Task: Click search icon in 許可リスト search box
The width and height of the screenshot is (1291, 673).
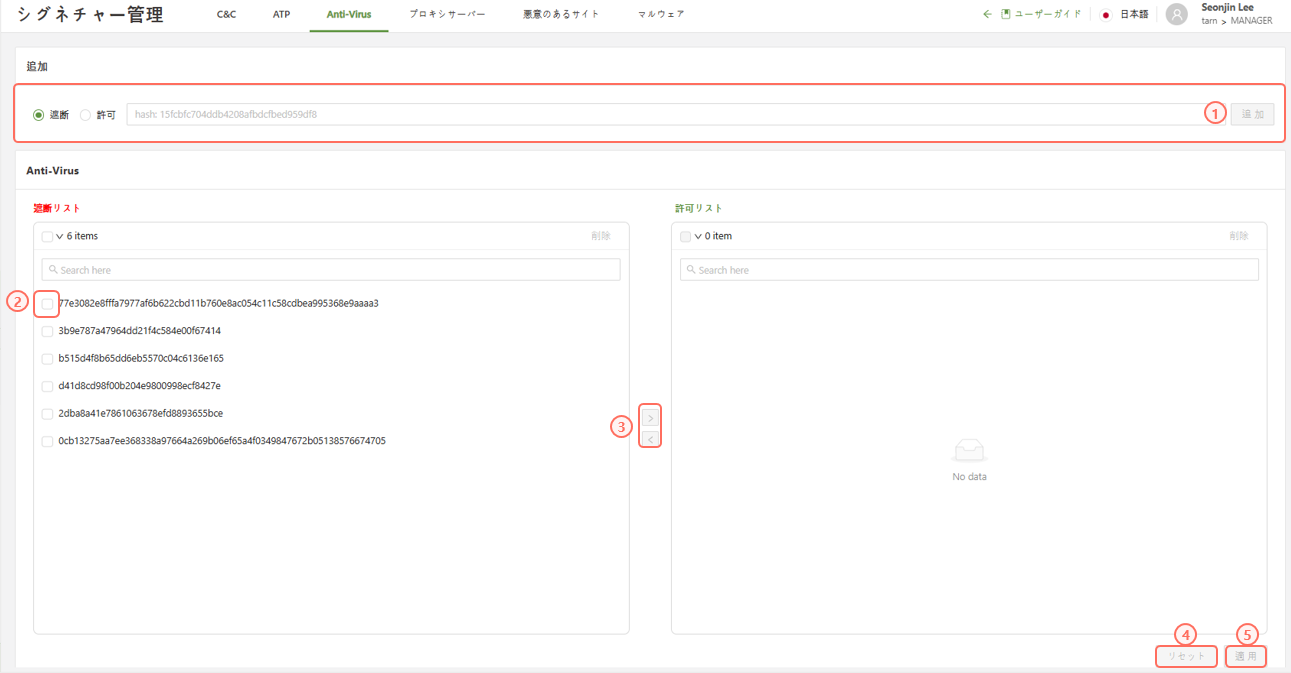Action: point(692,270)
